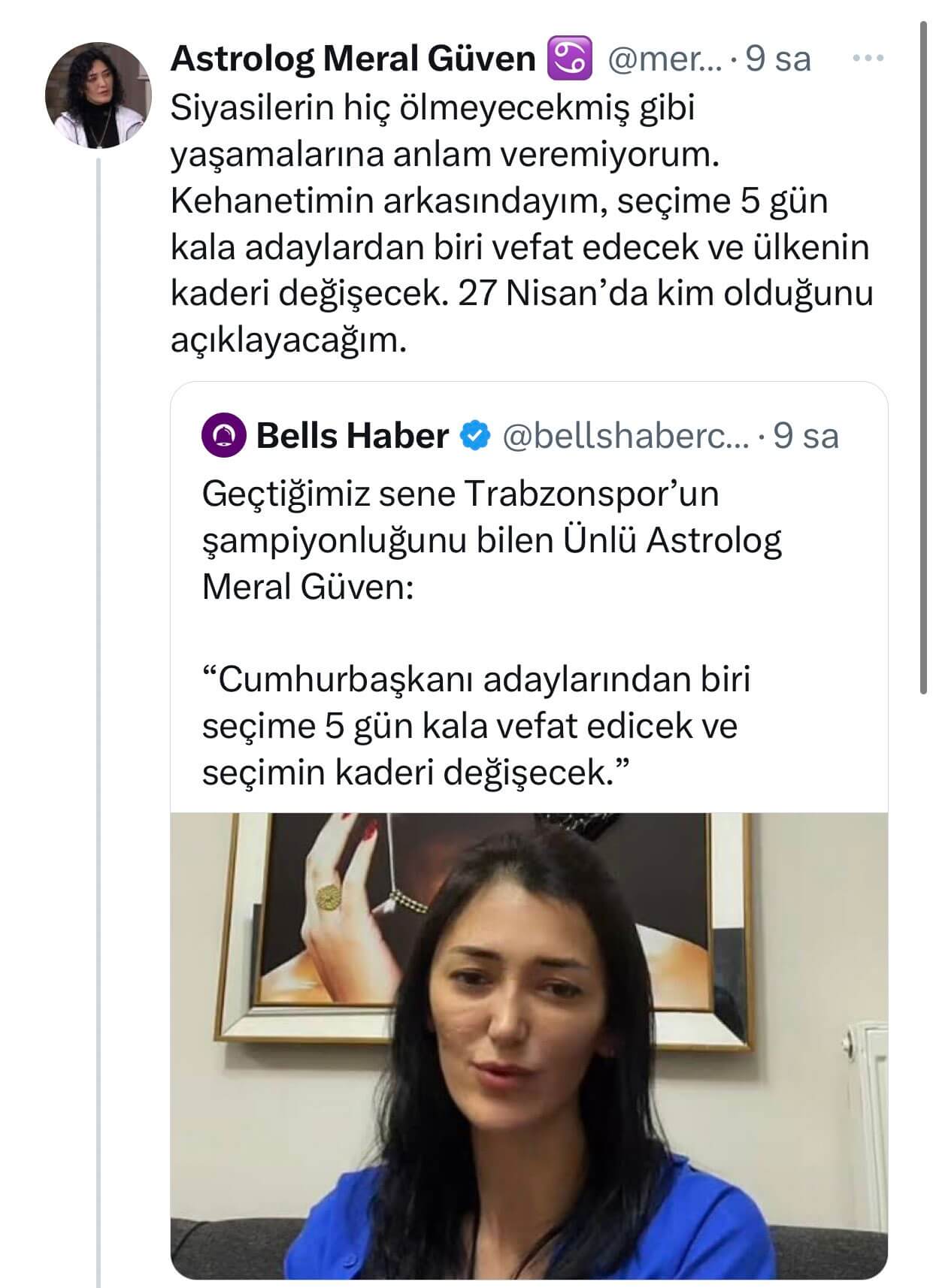This screenshot has width=933, height=1288.
Task: Click the Bells Haber purple logo avatar
Action: pos(223,437)
